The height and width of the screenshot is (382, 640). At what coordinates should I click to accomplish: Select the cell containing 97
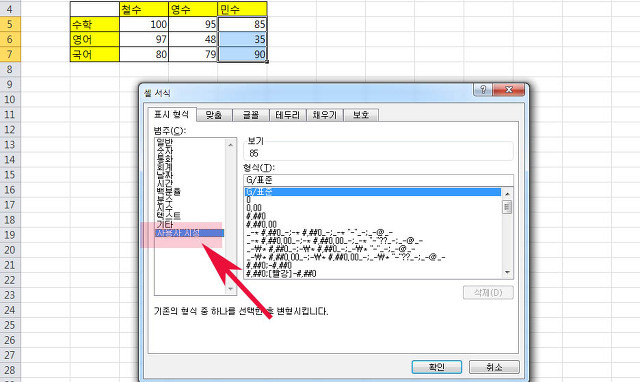point(144,40)
